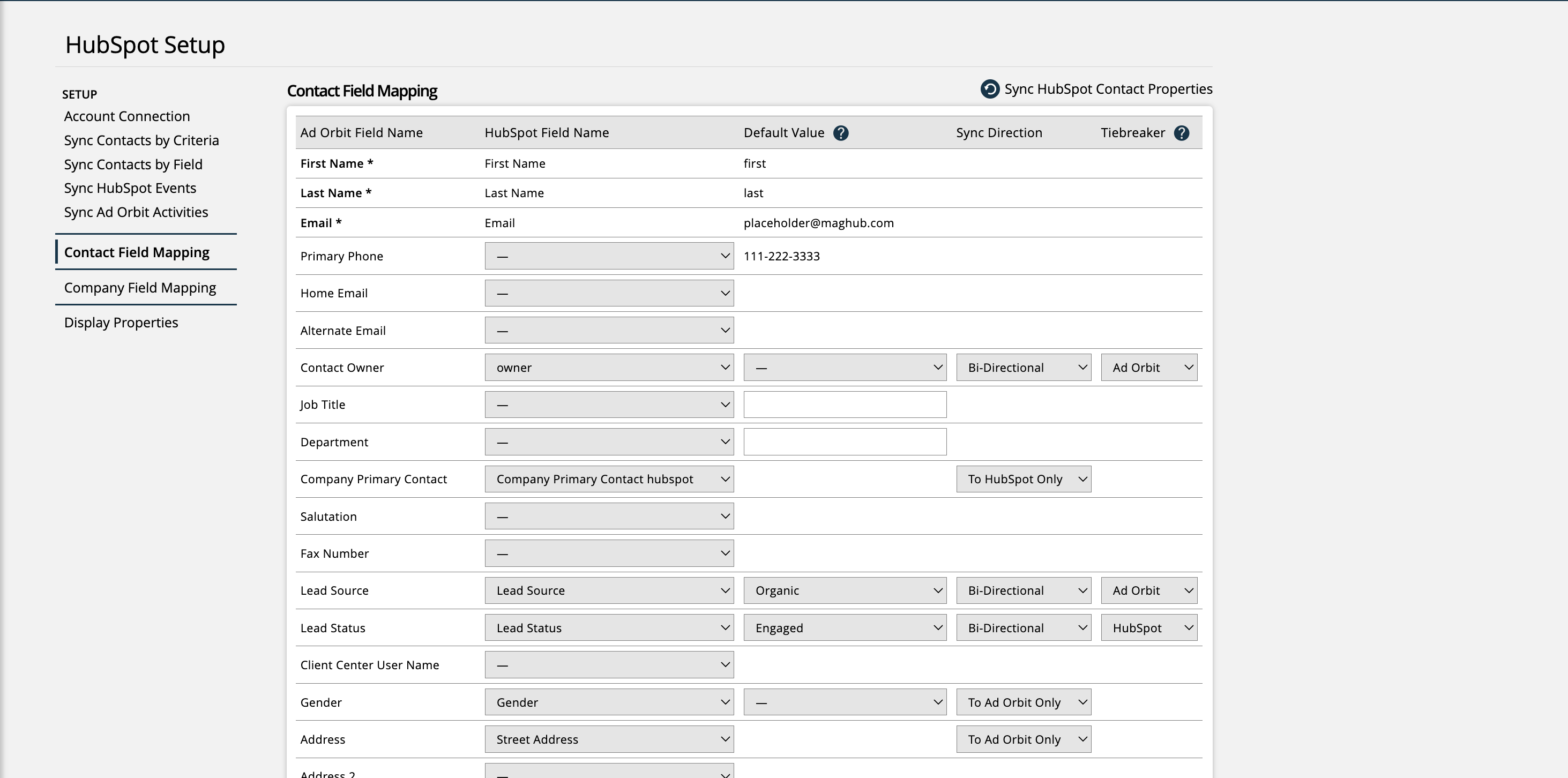Switch to Company Field Mapping
Image resolution: width=1568 pixels, height=778 pixels.
point(140,287)
